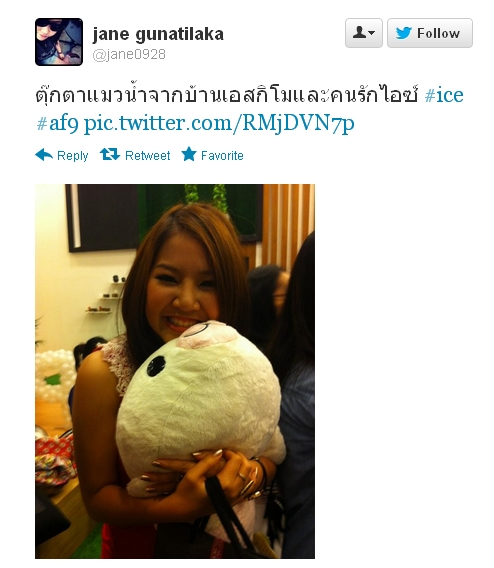This screenshot has width=494, height=568.
Task: Open the #ice hashtag
Action: click(x=444, y=95)
